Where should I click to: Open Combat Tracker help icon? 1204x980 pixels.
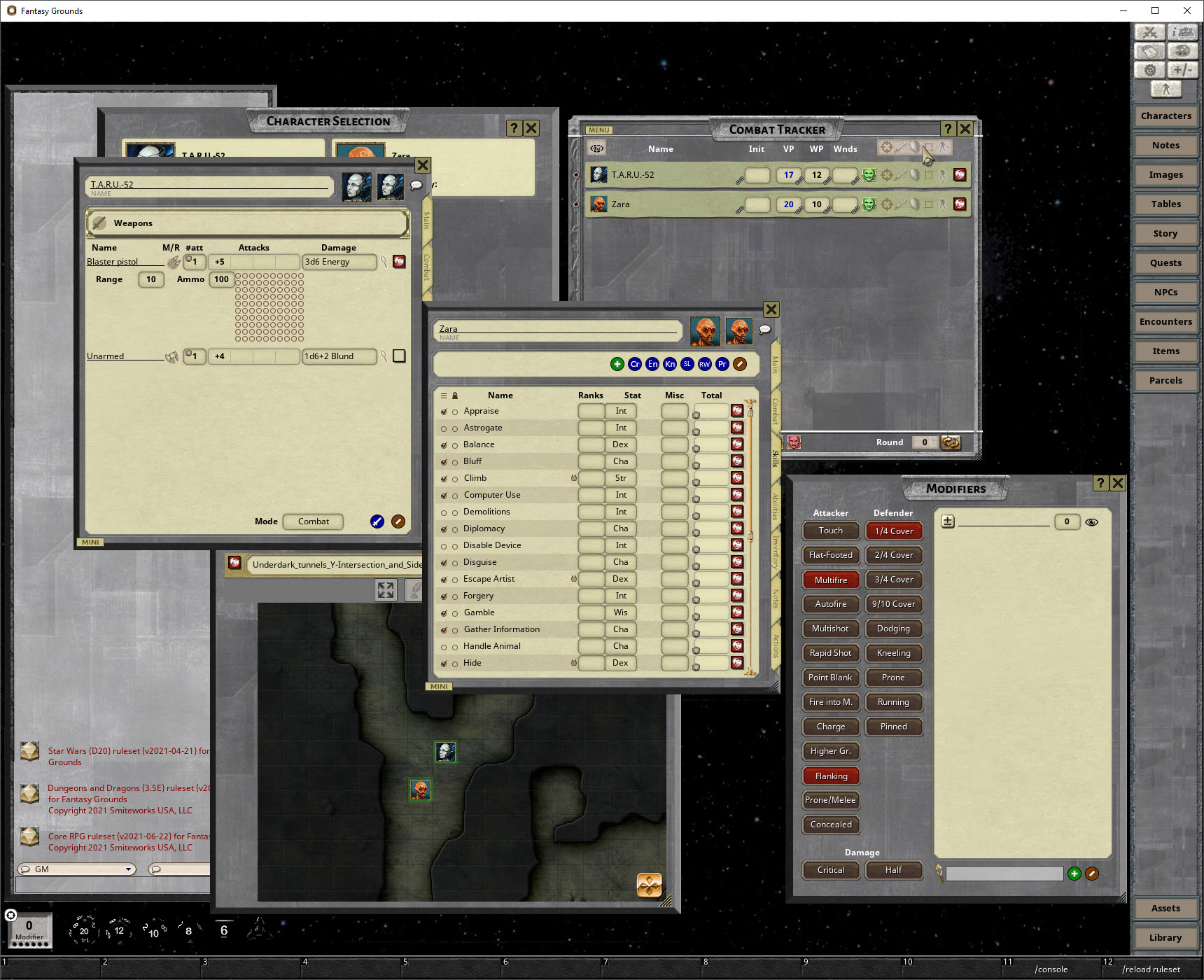tap(948, 129)
